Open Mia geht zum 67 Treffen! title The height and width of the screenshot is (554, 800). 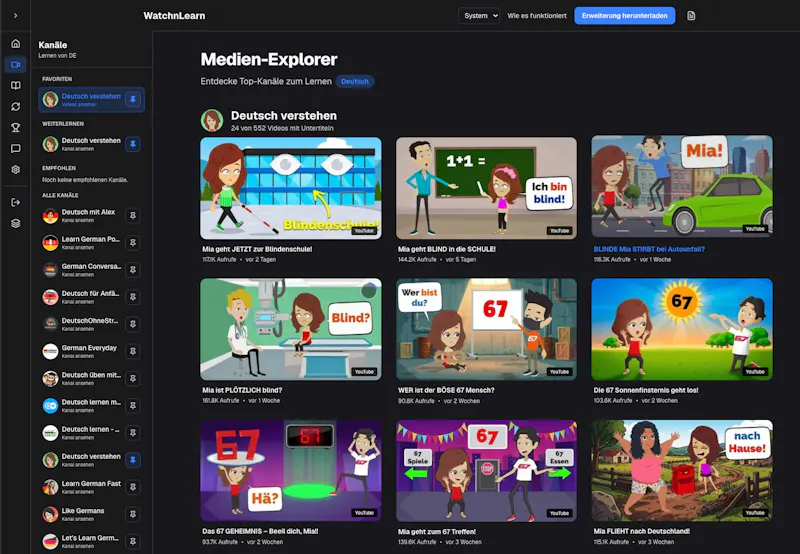pos(437,532)
